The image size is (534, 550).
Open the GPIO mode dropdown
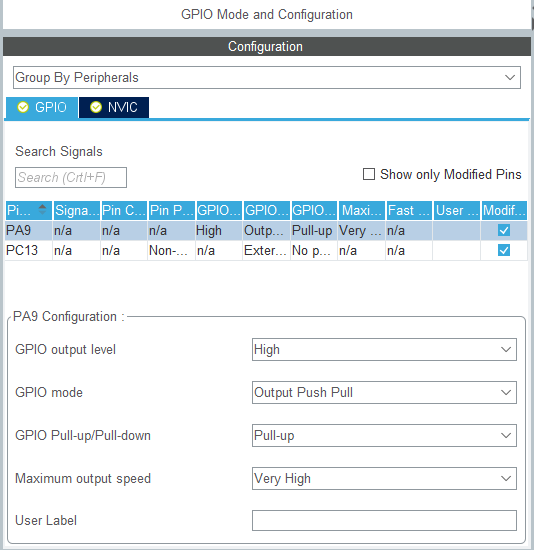tap(384, 393)
